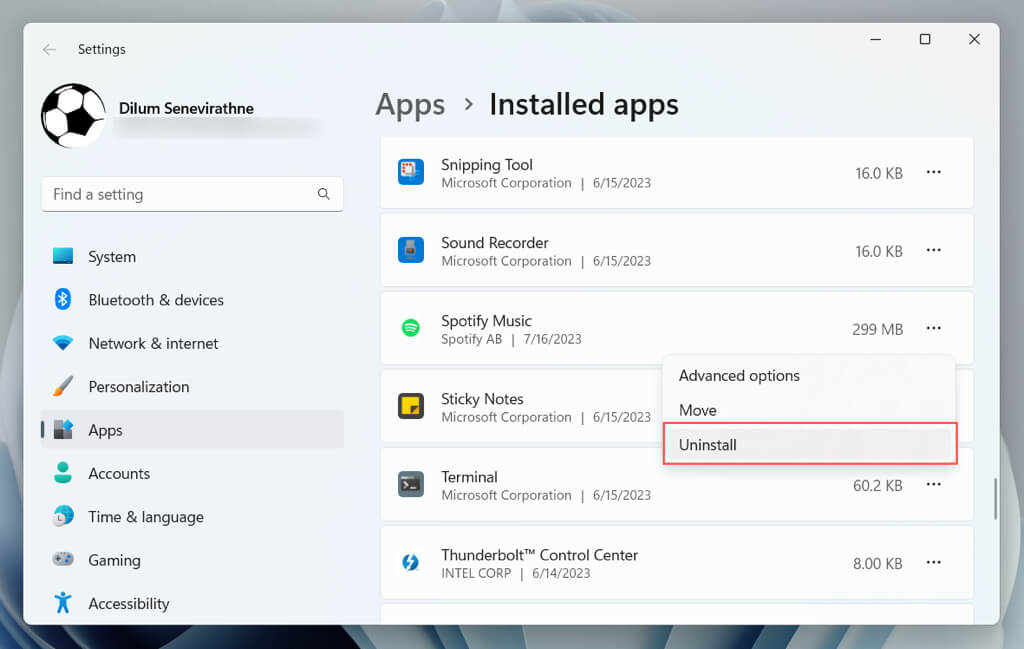Click the Apps breadcrumb link
Image resolution: width=1024 pixels, height=649 pixels.
410,105
